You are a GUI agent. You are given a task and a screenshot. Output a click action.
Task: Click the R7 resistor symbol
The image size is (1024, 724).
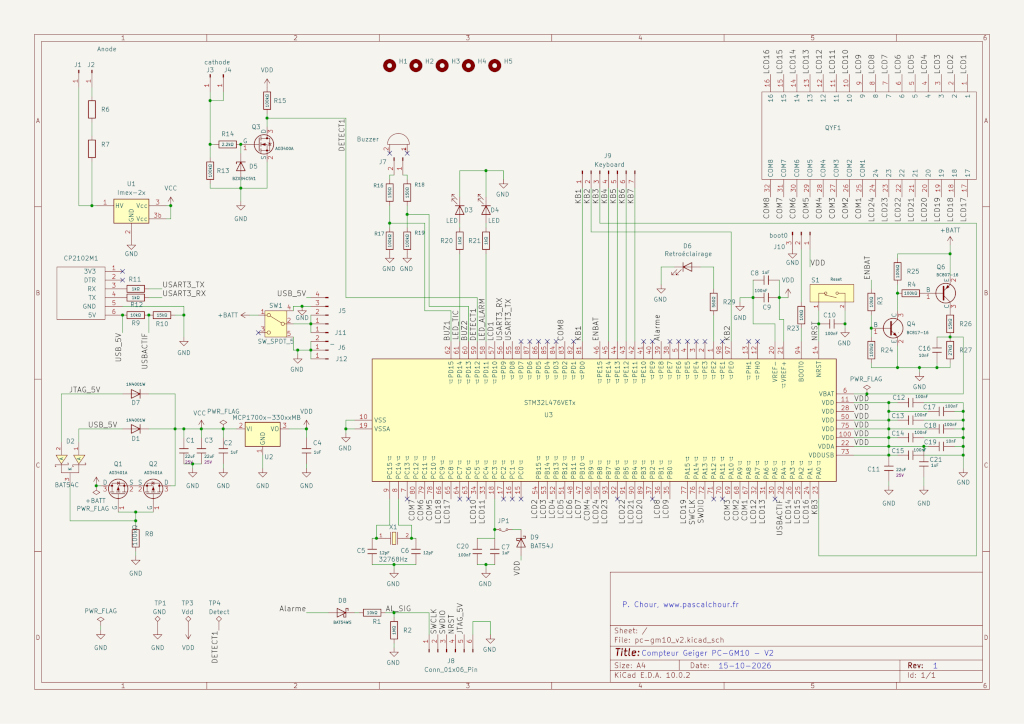coord(91,149)
